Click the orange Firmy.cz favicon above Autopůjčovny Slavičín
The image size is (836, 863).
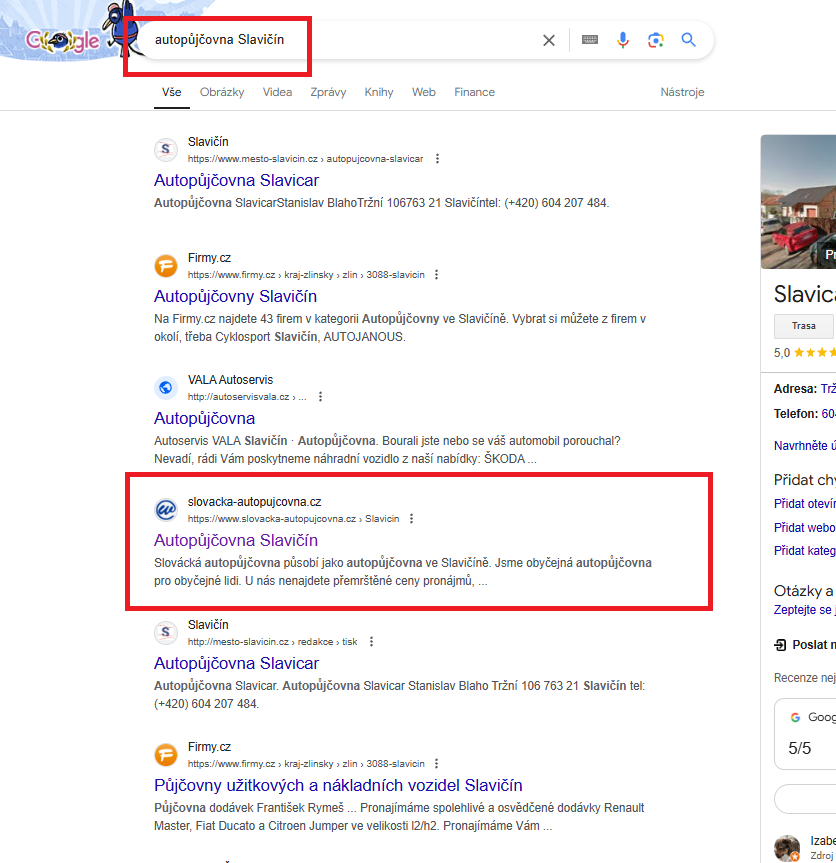(166, 266)
